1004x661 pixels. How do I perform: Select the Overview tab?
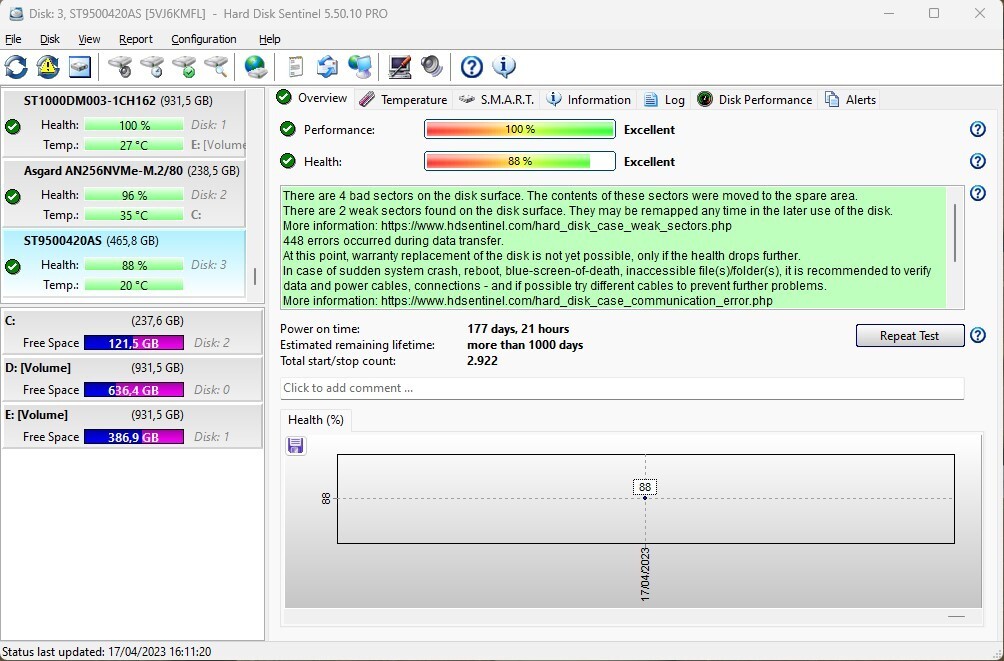tap(312, 98)
